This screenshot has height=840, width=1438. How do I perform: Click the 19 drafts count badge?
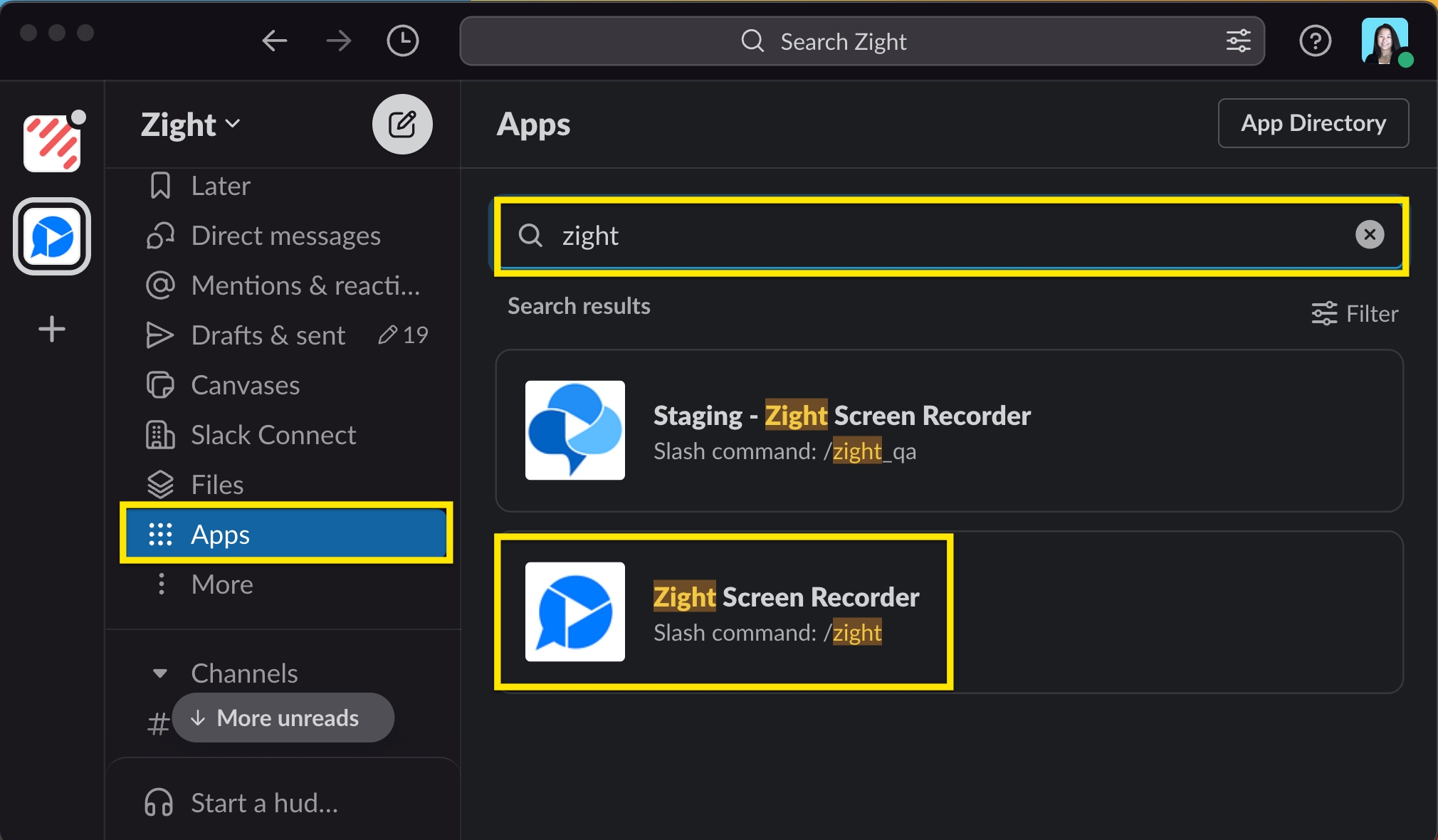404,335
